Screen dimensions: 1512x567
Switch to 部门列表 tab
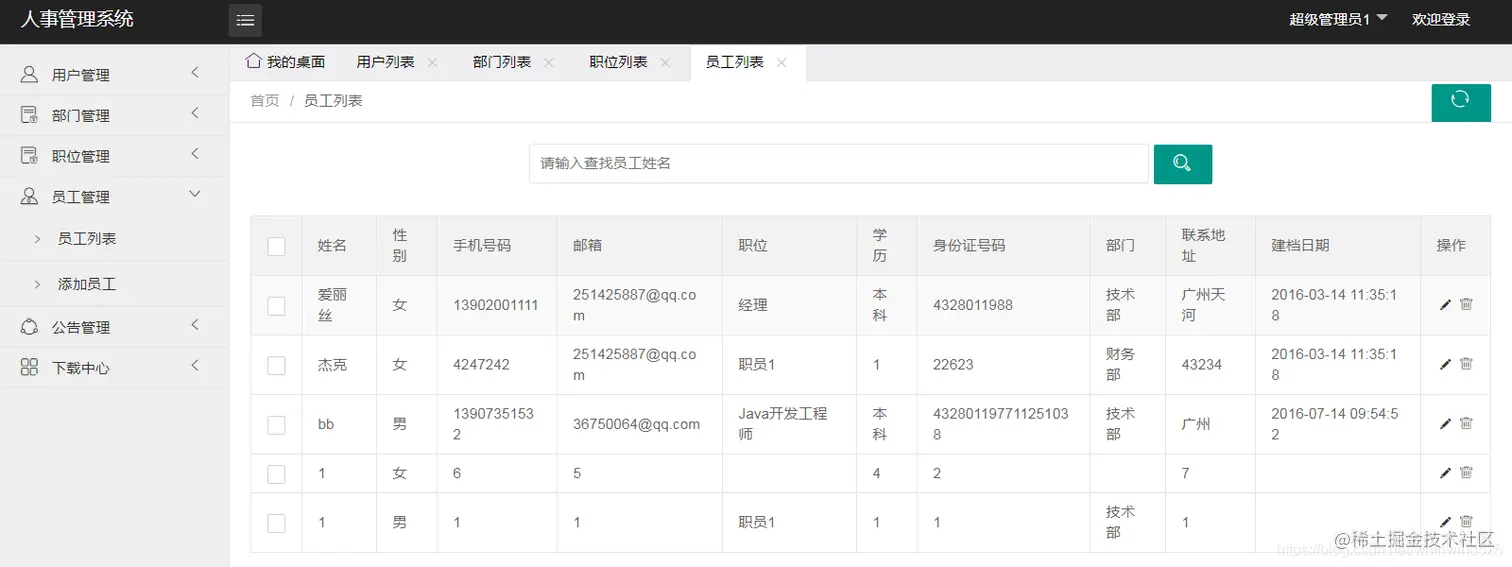(502, 62)
